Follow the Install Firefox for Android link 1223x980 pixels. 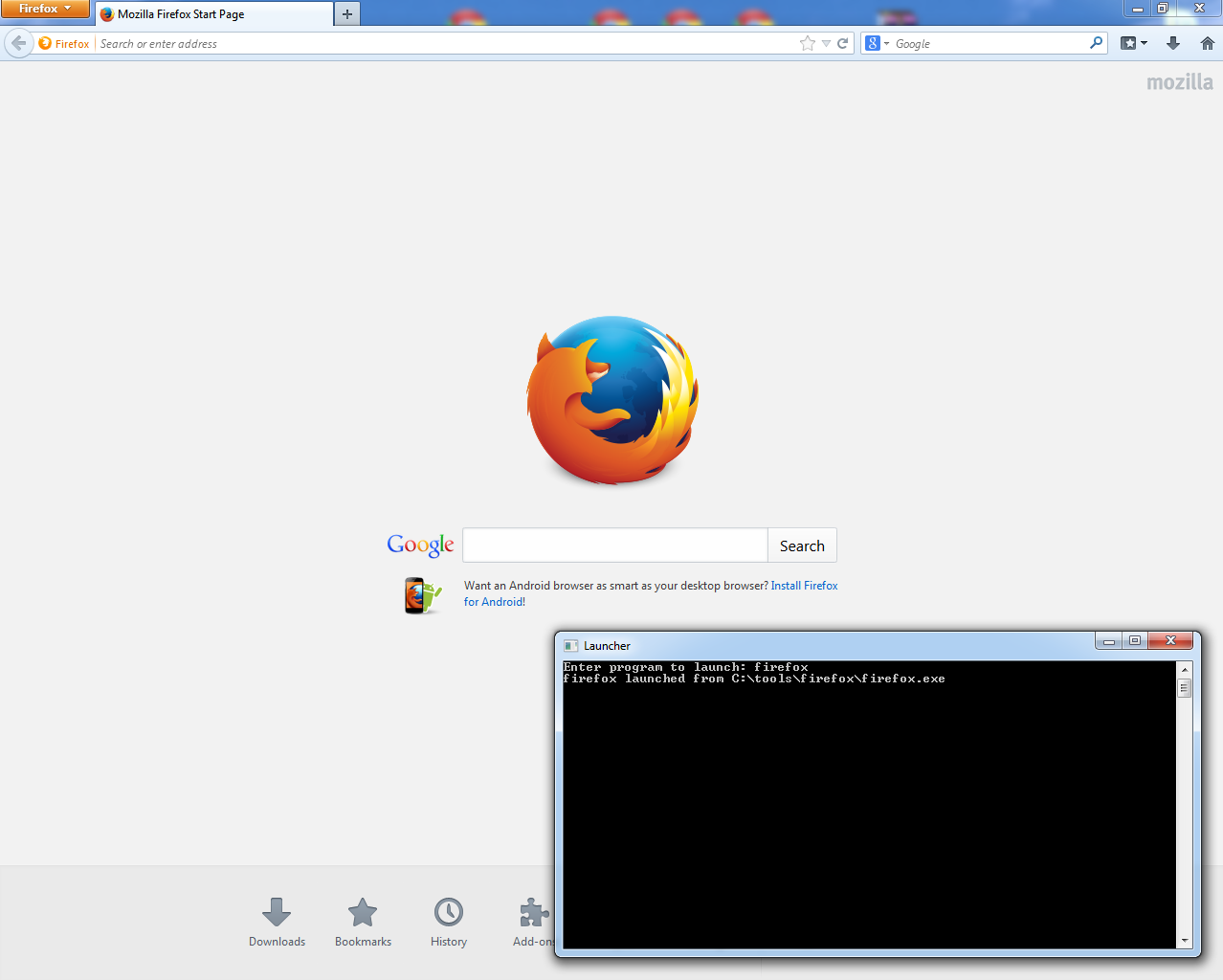803,585
